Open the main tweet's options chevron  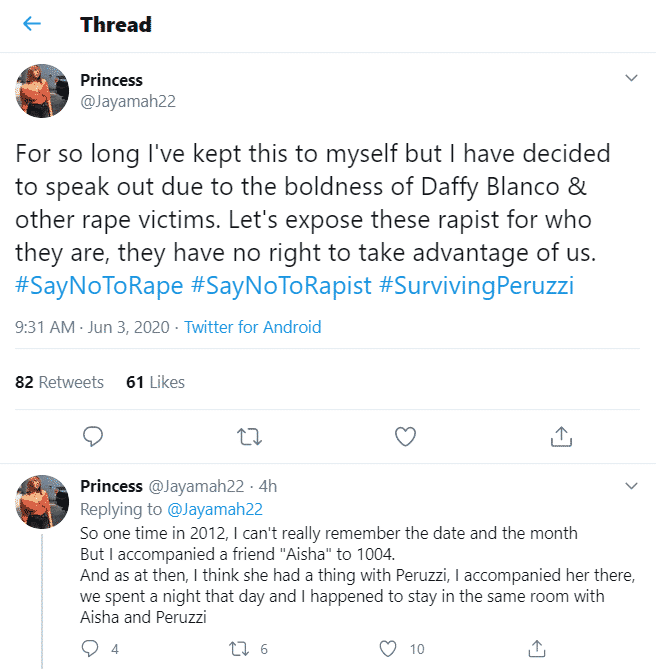[x=631, y=78]
